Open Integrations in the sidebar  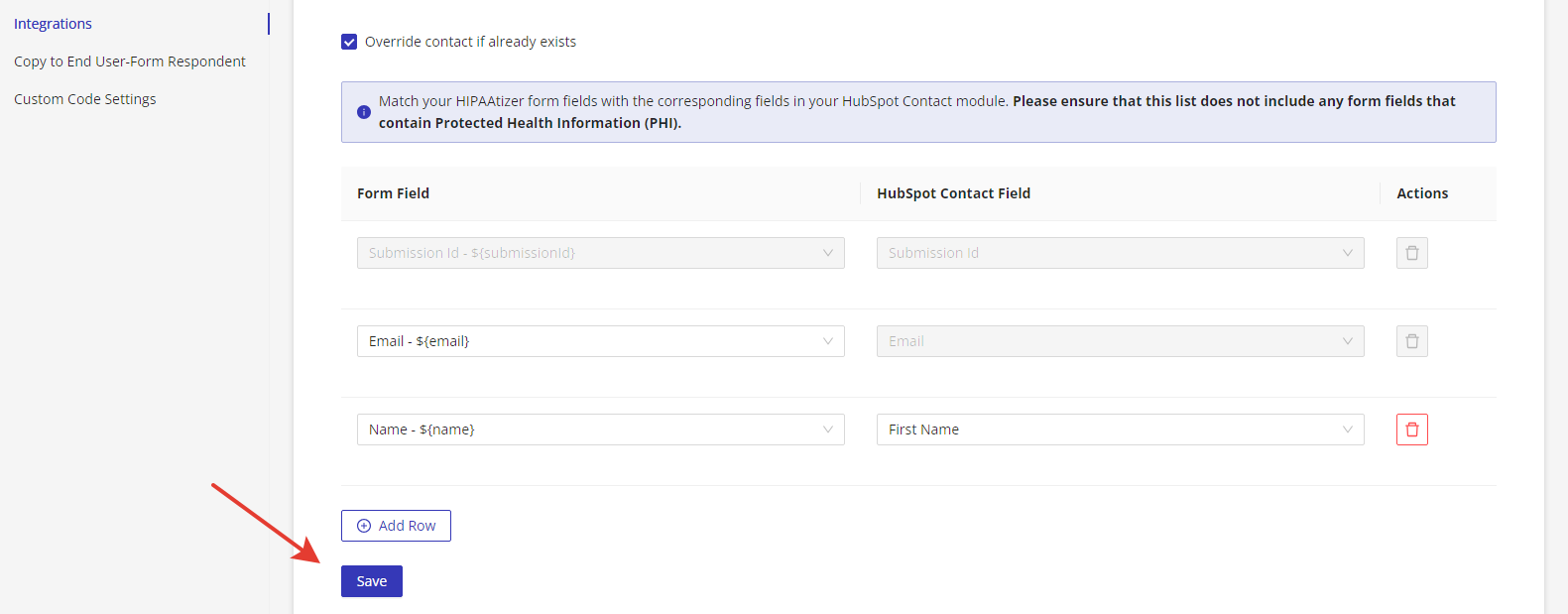(x=53, y=24)
